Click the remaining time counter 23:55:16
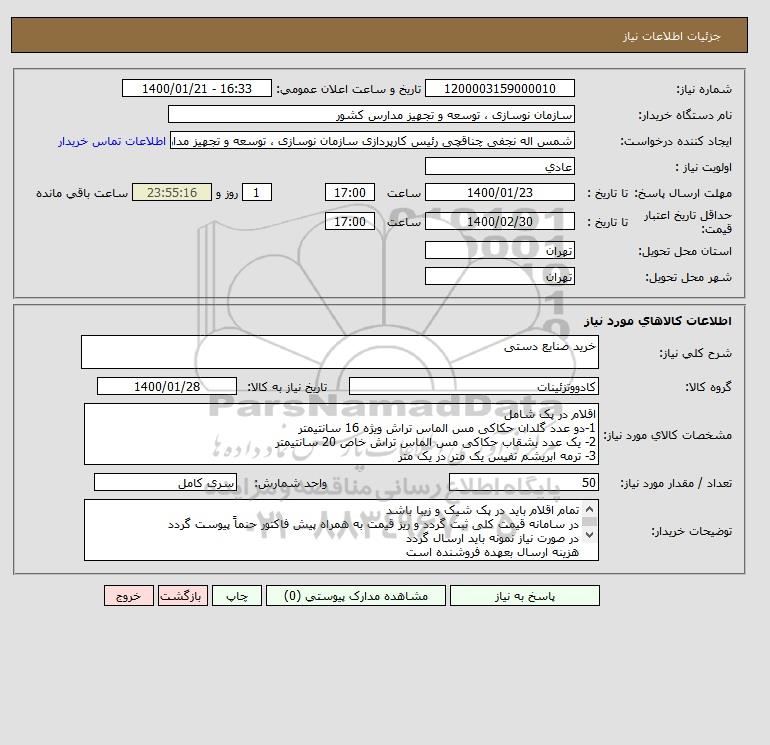Screen dimensions: 770x745 [x=172, y=193]
